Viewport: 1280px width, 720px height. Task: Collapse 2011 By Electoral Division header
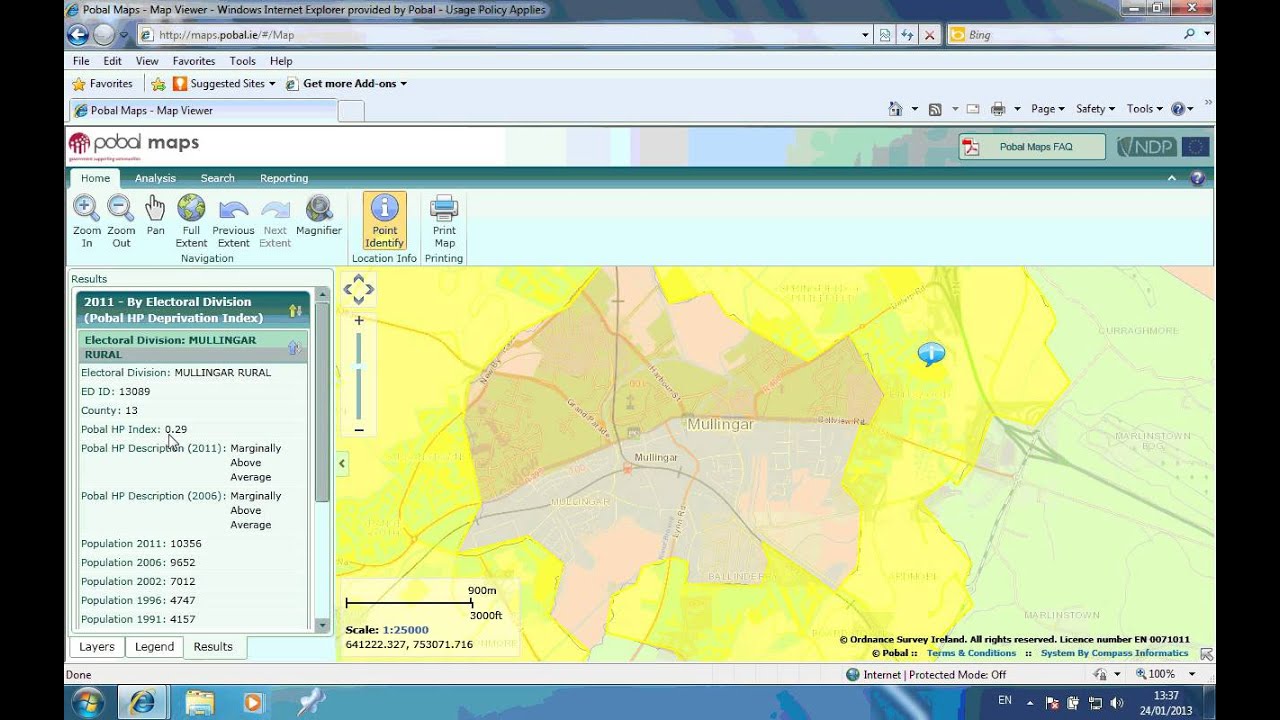click(x=295, y=310)
